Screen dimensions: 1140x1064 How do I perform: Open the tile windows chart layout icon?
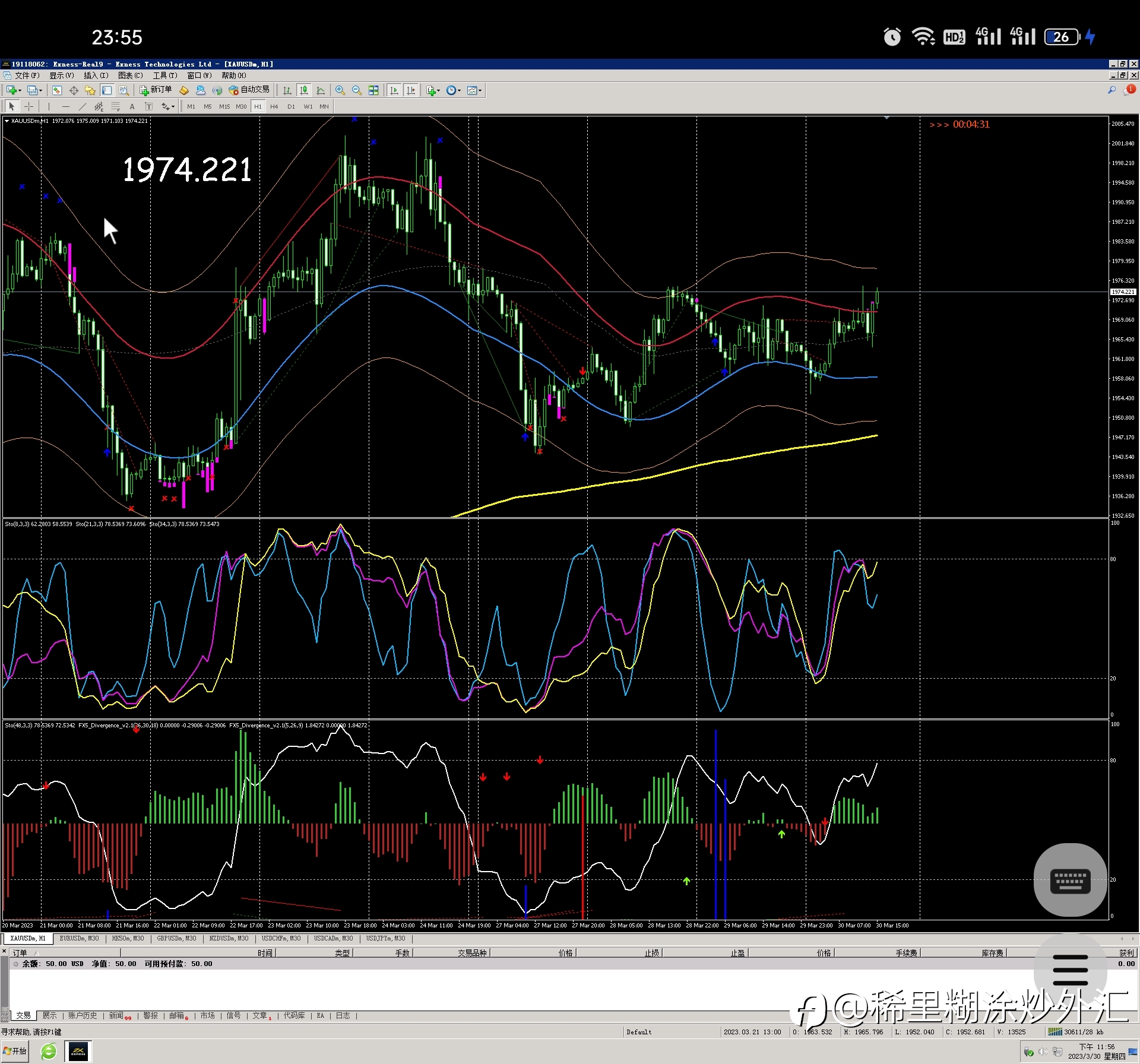click(373, 90)
